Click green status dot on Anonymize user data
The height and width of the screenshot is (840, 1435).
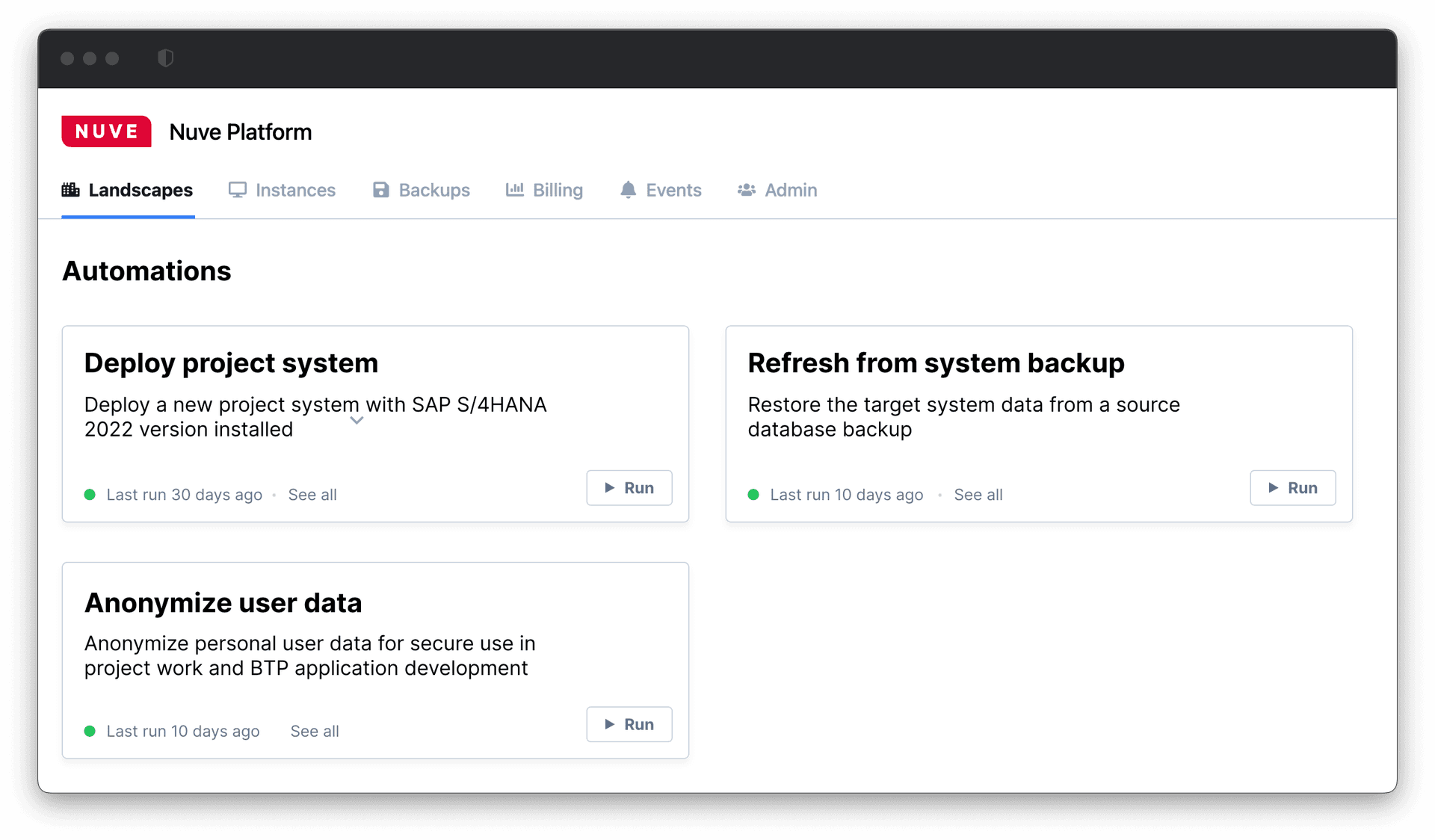(90, 731)
